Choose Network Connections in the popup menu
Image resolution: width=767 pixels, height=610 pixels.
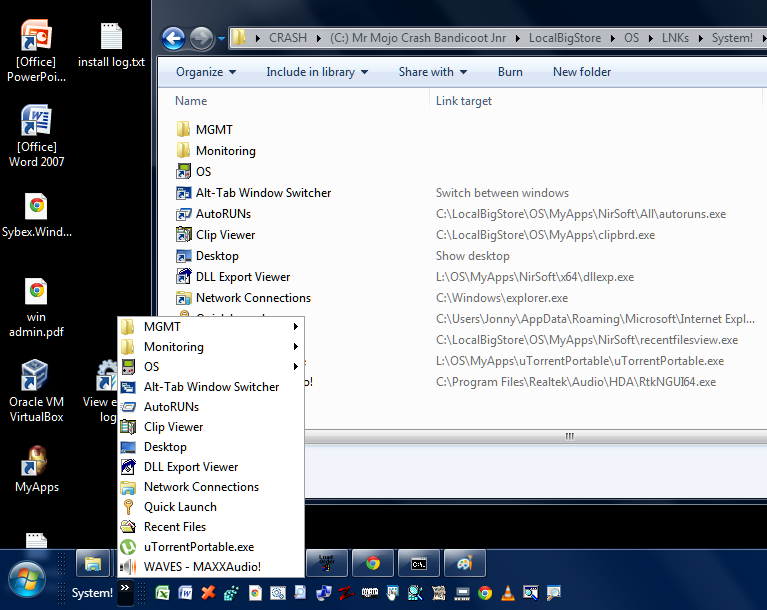point(210,487)
